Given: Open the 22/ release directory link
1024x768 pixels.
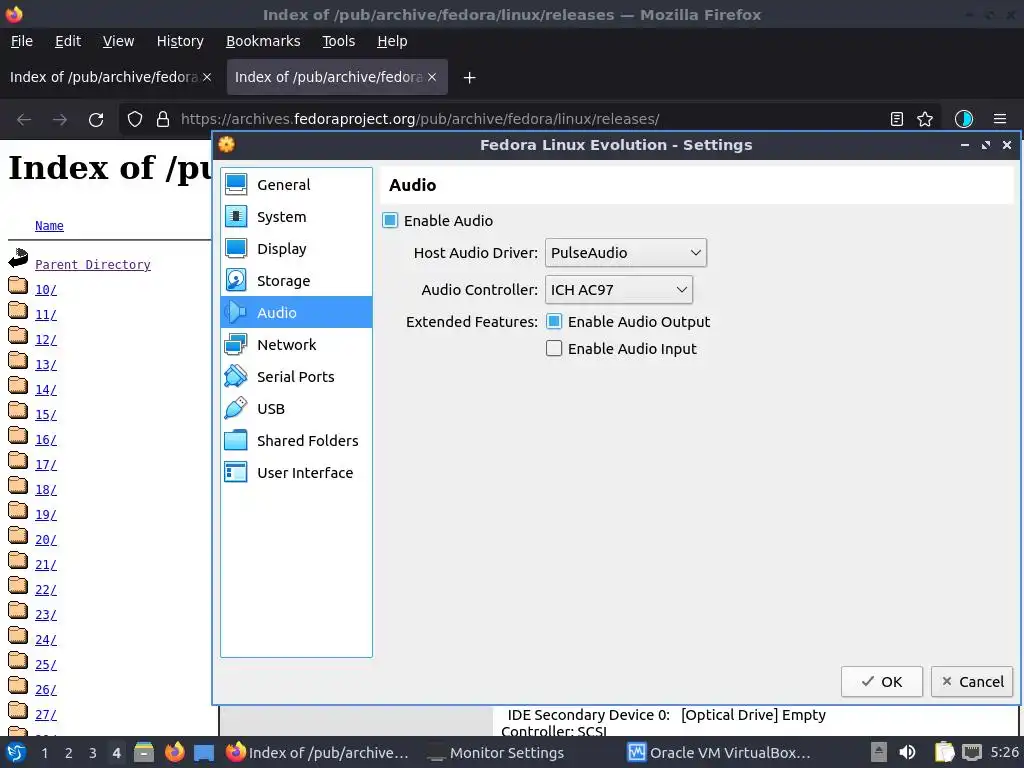Looking at the screenshot, I should pyautogui.click(x=46, y=590).
